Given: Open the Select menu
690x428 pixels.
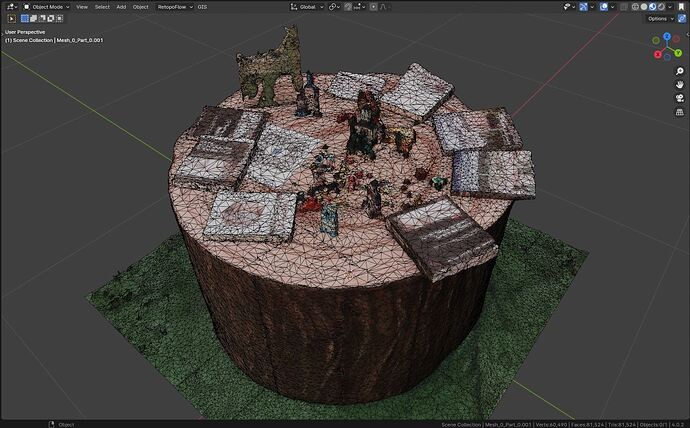Looking at the screenshot, I should pyautogui.click(x=102, y=7).
